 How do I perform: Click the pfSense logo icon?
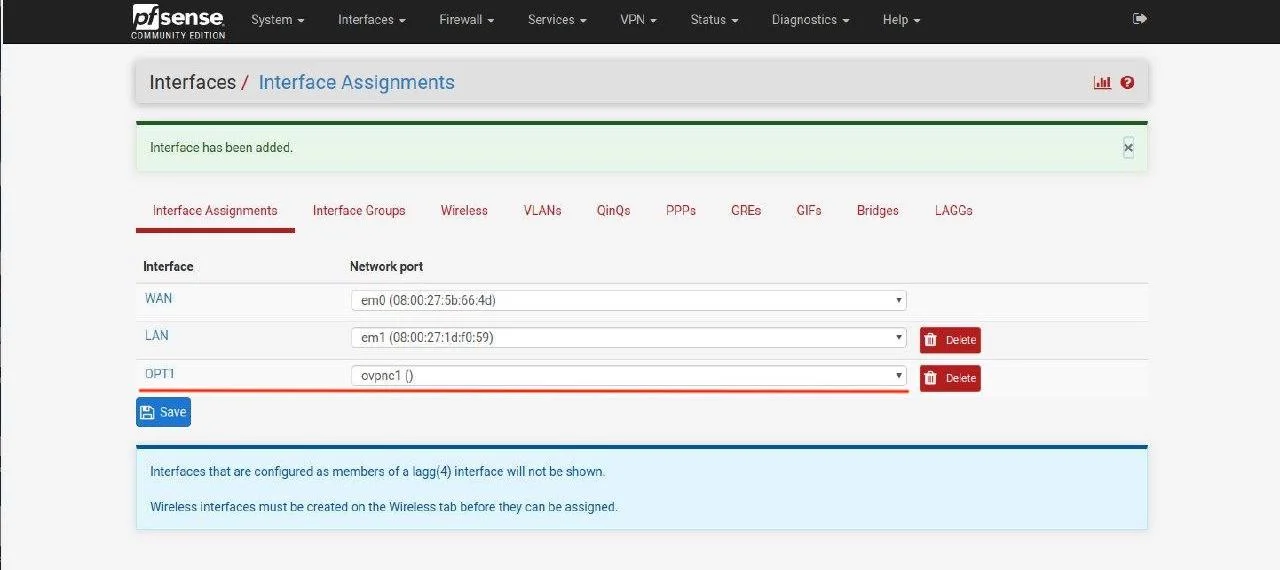coord(178,20)
